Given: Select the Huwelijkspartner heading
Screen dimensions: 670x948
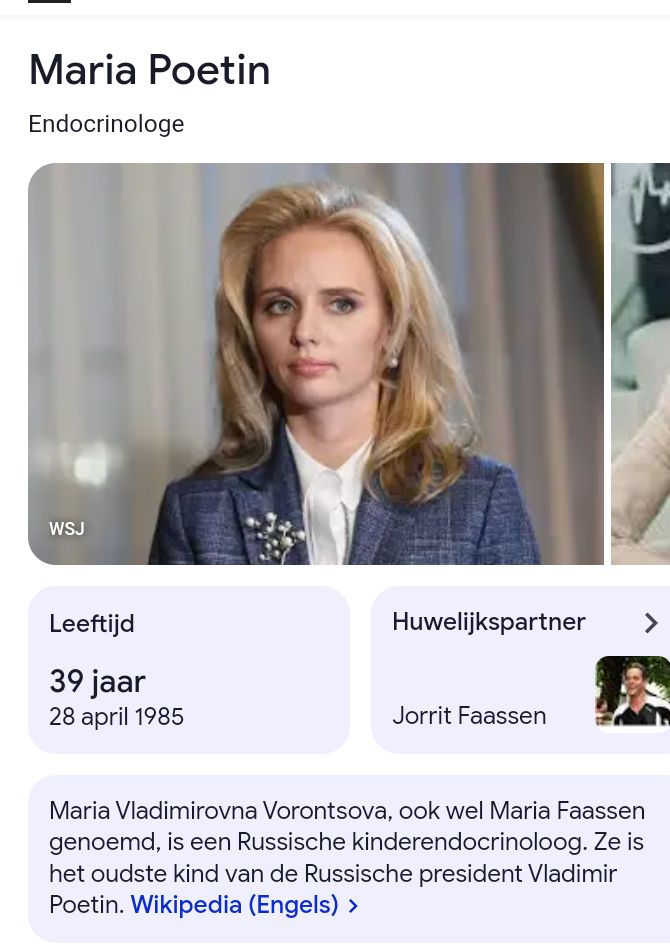Looking at the screenshot, I should pos(489,622).
